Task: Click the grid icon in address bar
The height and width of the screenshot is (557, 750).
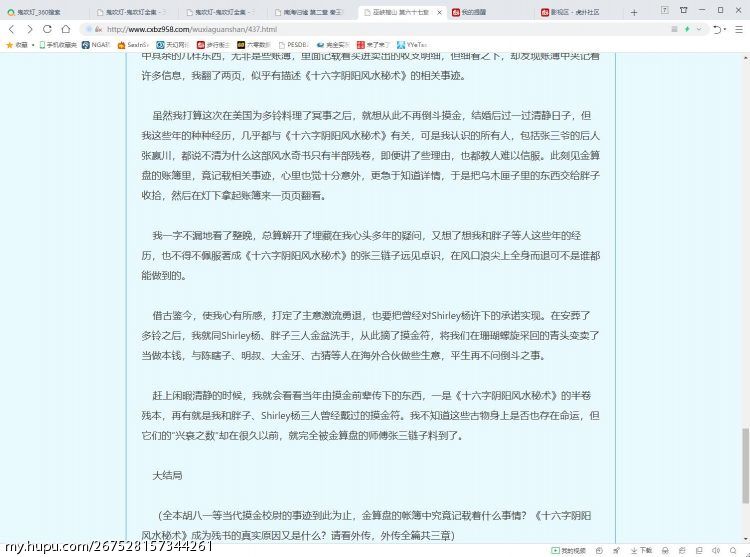Action: tap(674, 29)
